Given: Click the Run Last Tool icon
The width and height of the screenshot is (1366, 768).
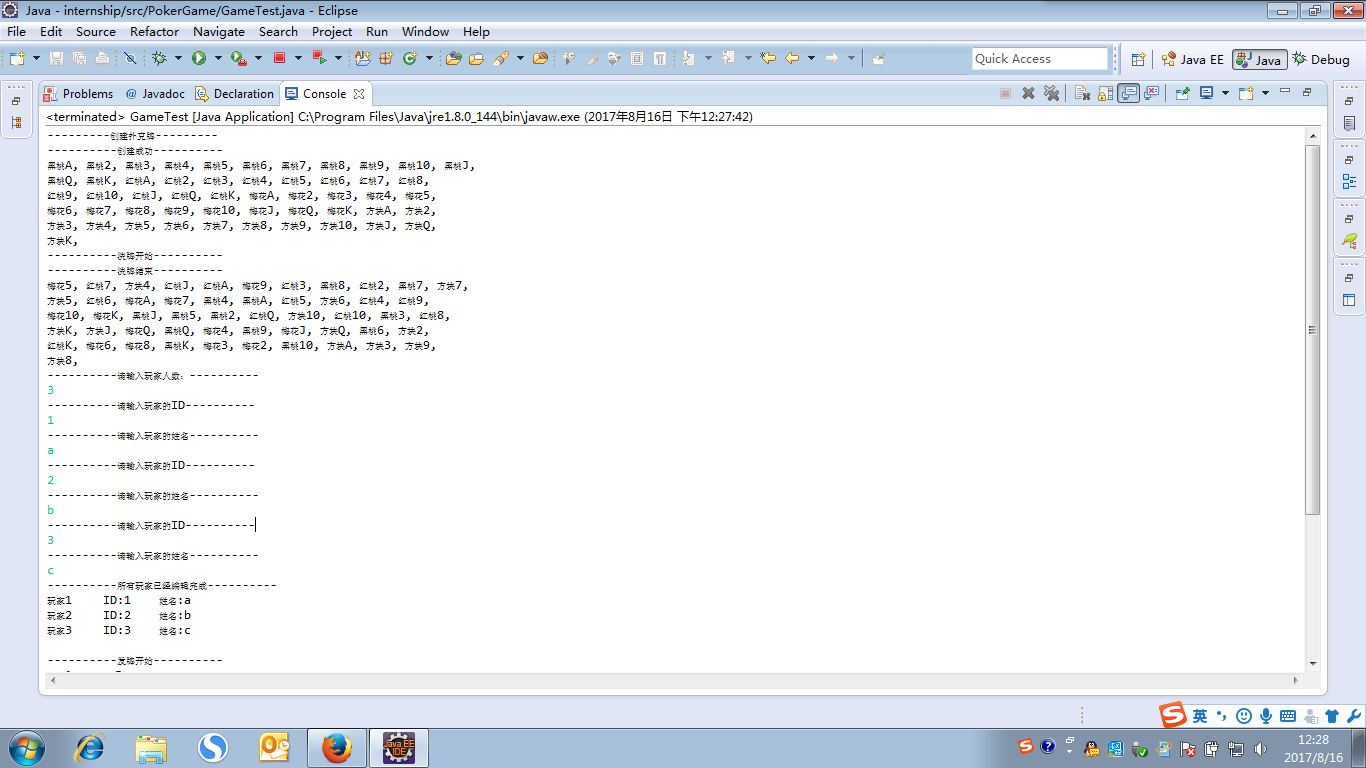Looking at the screenshot, I should (x=239, y=58).
